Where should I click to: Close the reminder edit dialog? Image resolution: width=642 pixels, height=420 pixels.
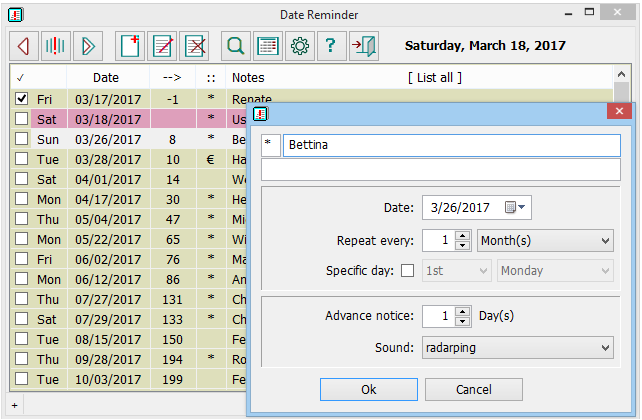click(x=619, y=111)
